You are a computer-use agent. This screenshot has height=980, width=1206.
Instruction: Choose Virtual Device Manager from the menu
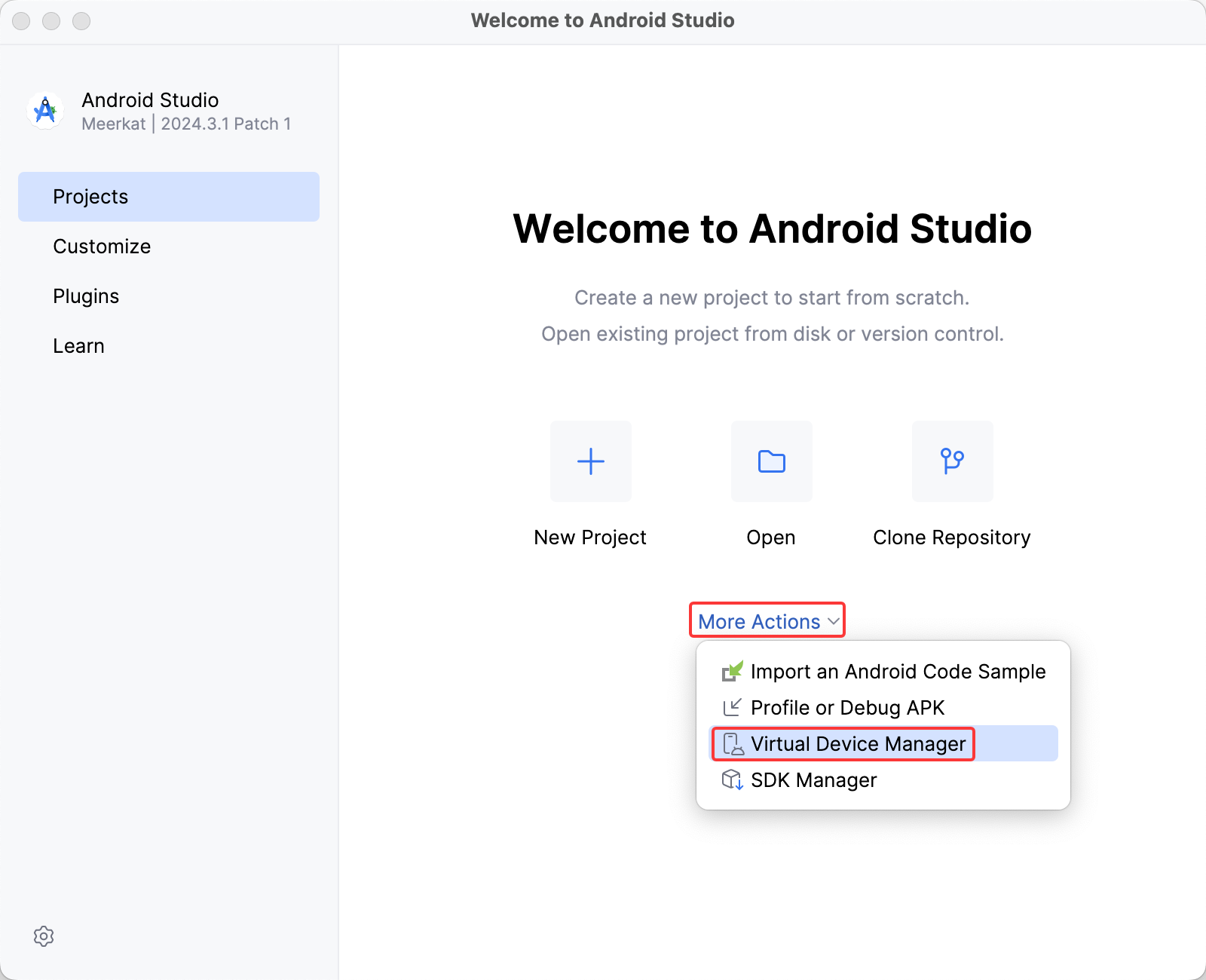[x=859, y=744]
